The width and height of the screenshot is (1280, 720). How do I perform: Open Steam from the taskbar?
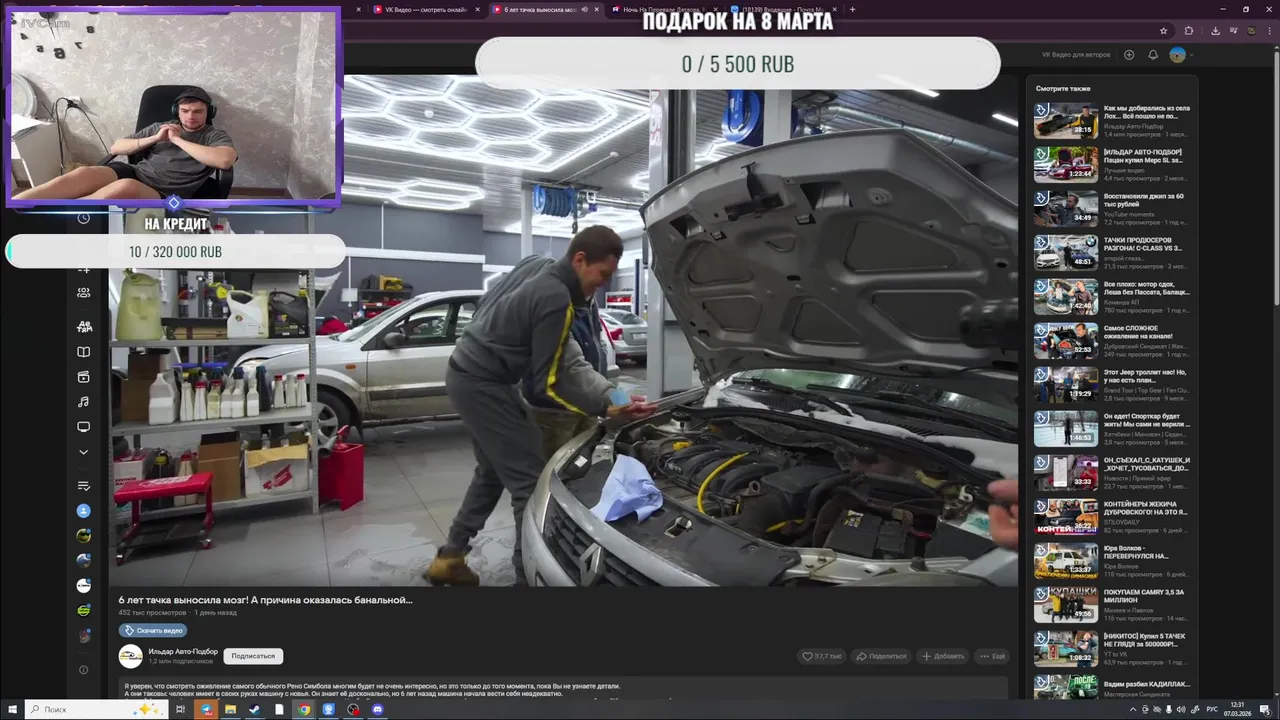255,709
